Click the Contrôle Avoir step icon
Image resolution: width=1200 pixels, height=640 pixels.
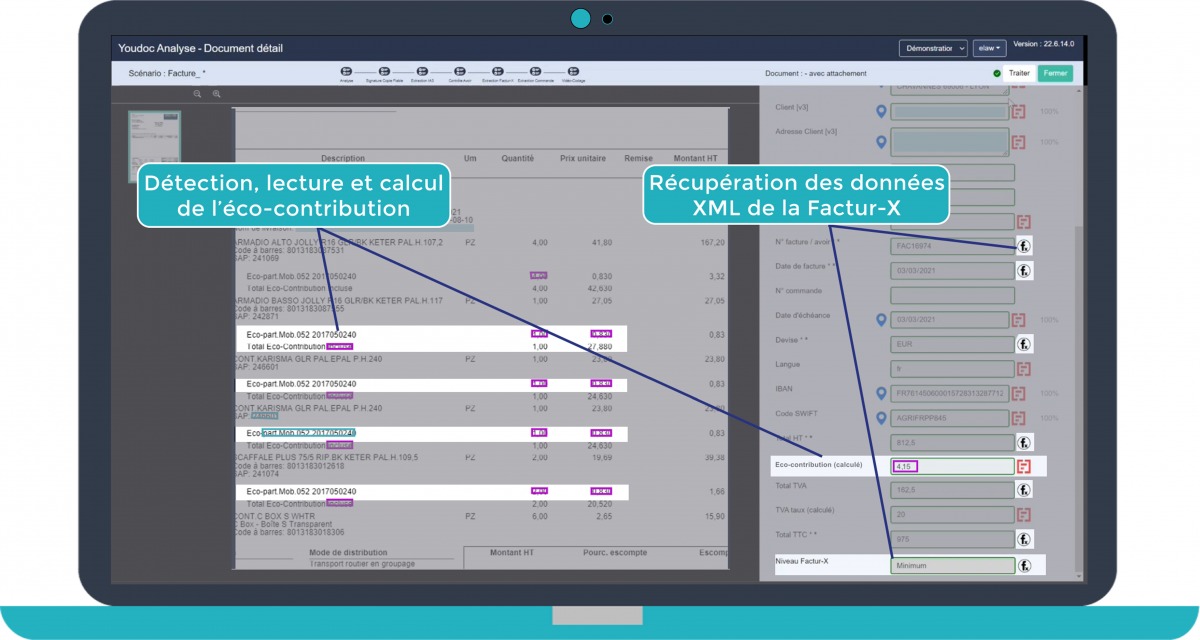pos(460,72)
